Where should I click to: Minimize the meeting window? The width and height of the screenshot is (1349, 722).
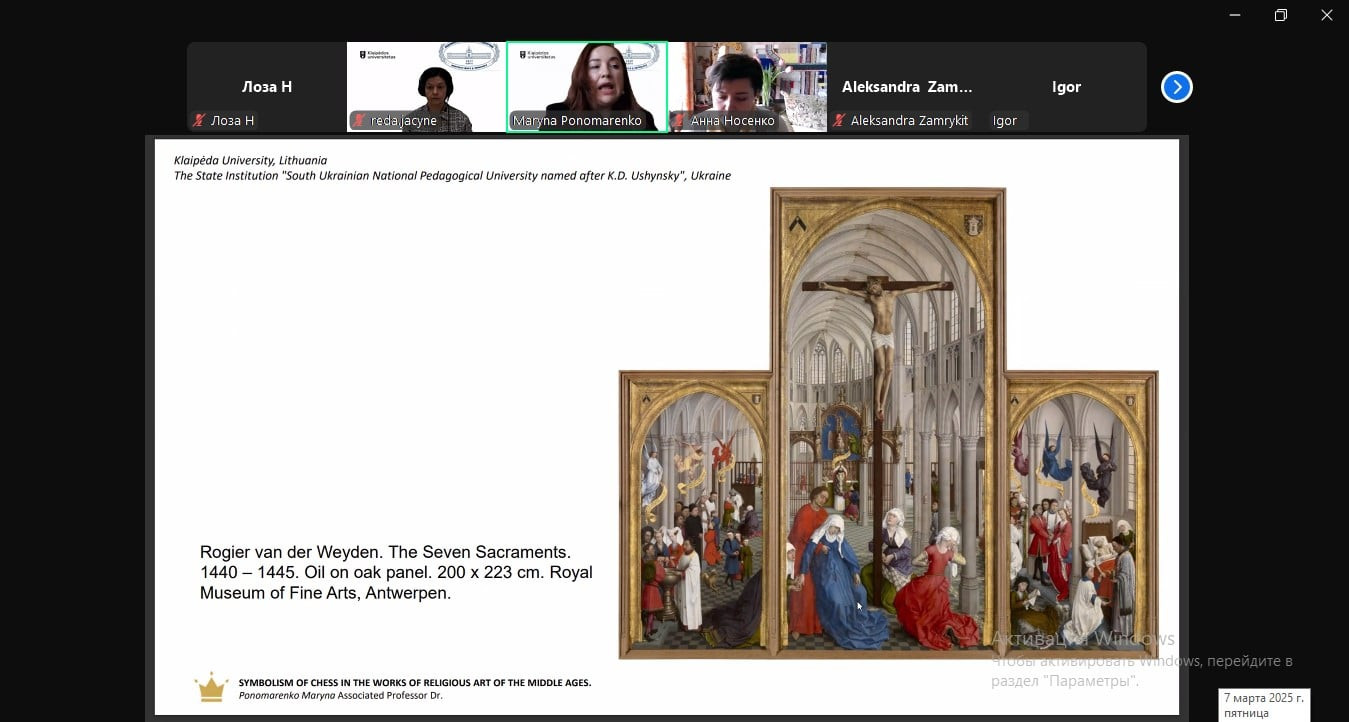[1235, 15]
